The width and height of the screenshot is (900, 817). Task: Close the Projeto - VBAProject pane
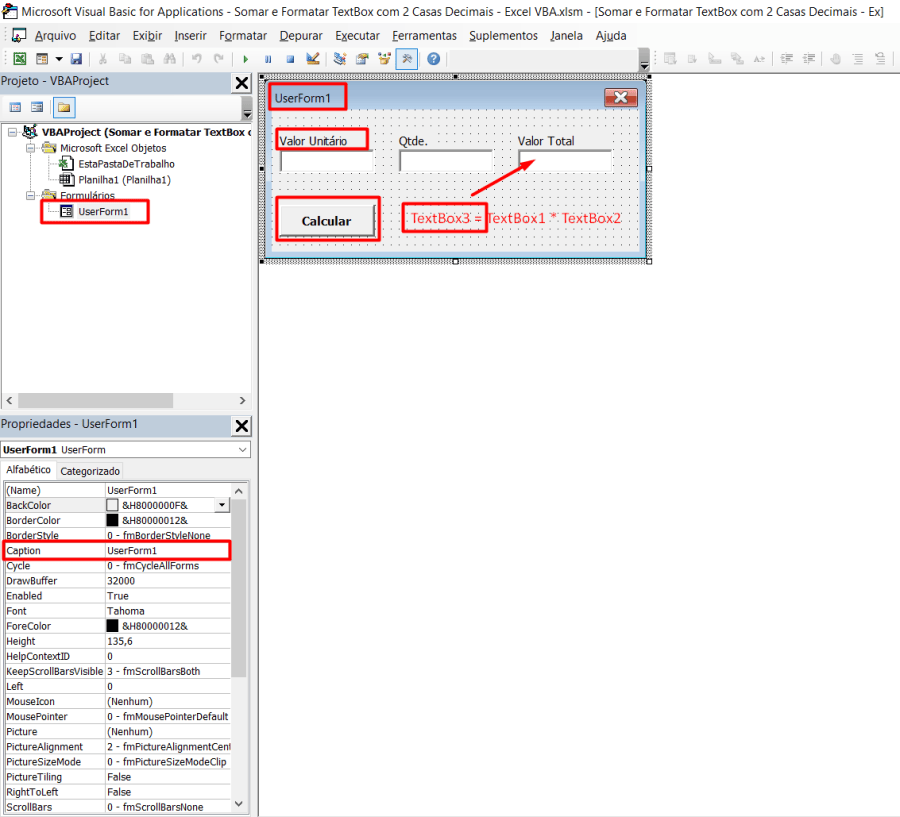[x=242, y=83]
